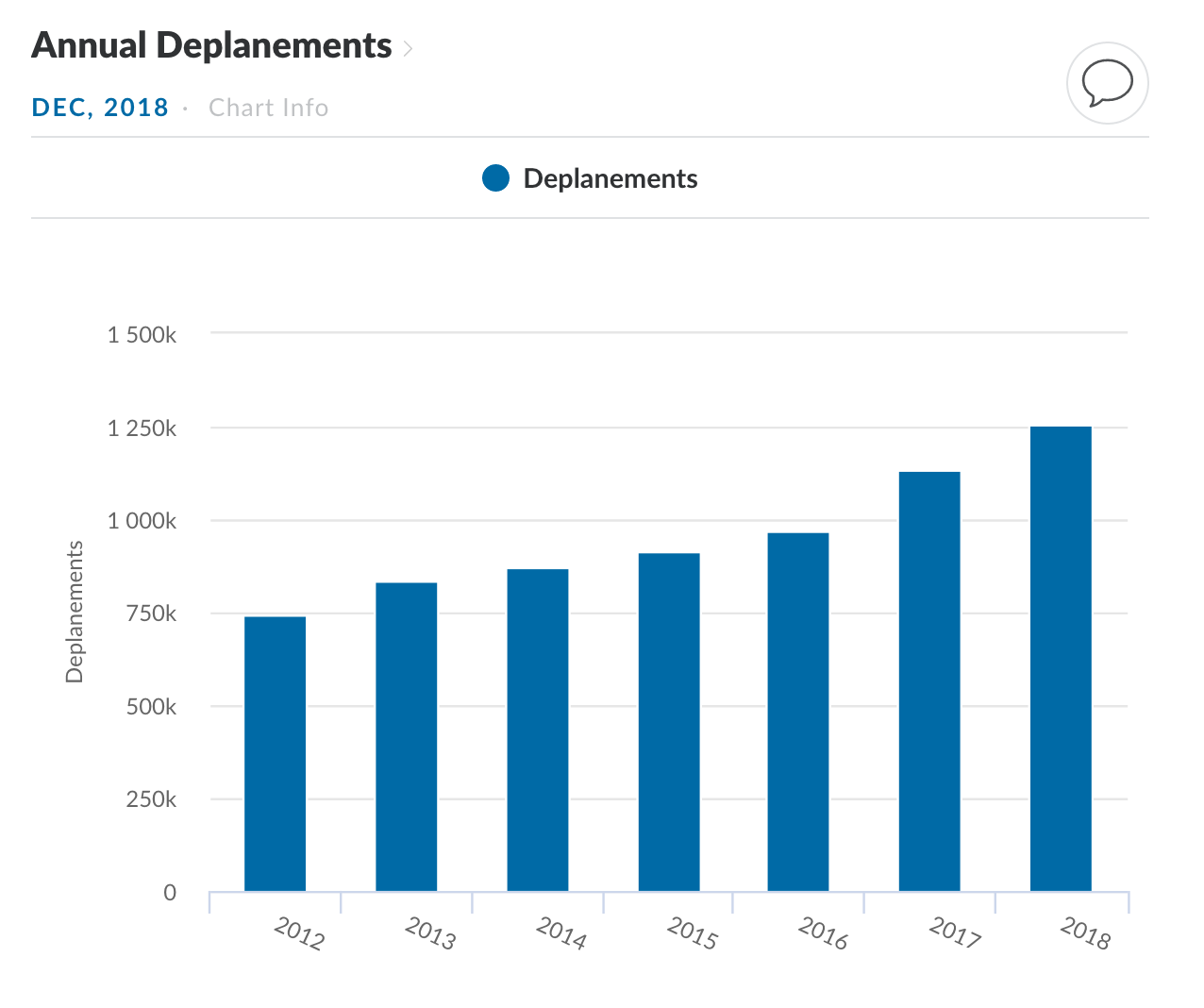Screen dimensions: 1204x1008
Task: Select the 2015 bar in the chart
Action: (669, 722)
